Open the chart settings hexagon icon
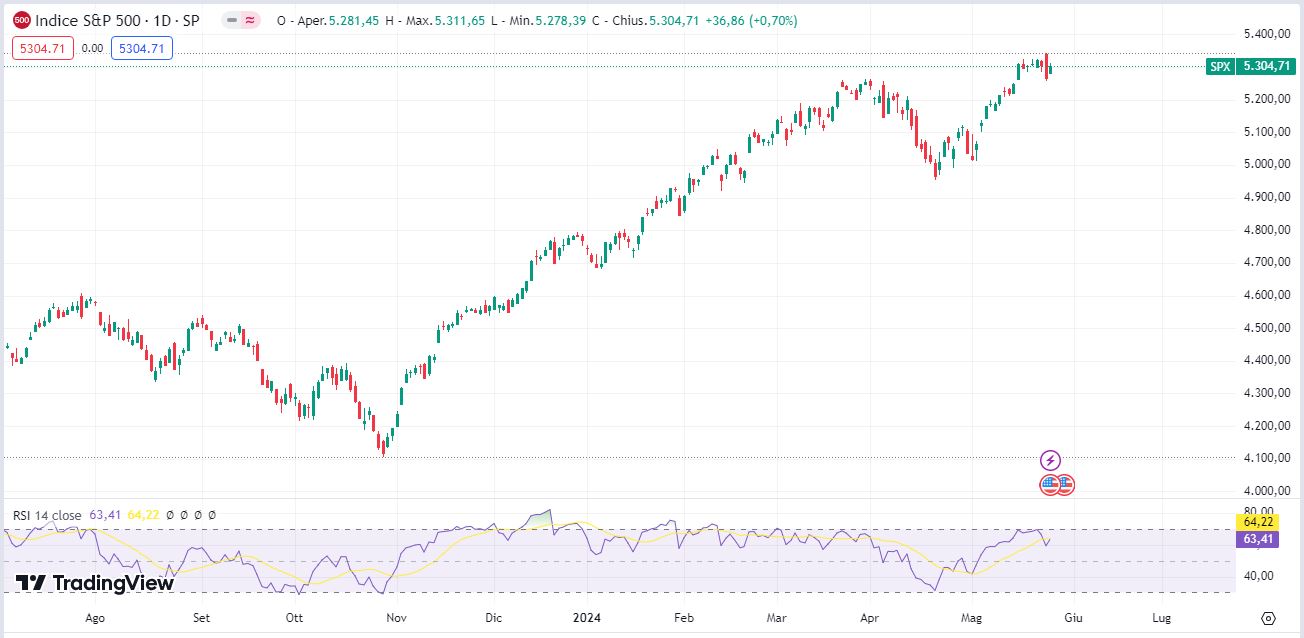Image resolution: width=1304 pixels, height=638 pixels. pyautogui.click(x=1268, y=618)
